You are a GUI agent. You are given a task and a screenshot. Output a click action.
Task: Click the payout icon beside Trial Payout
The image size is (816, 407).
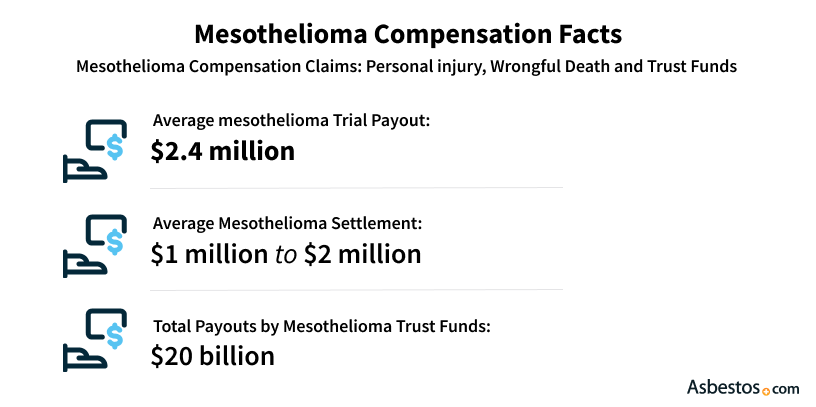tap(94, 149)
